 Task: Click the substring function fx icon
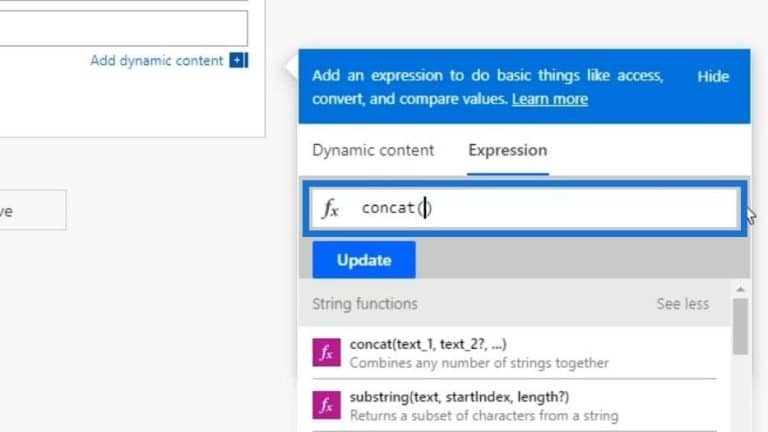tap(326, 405)
